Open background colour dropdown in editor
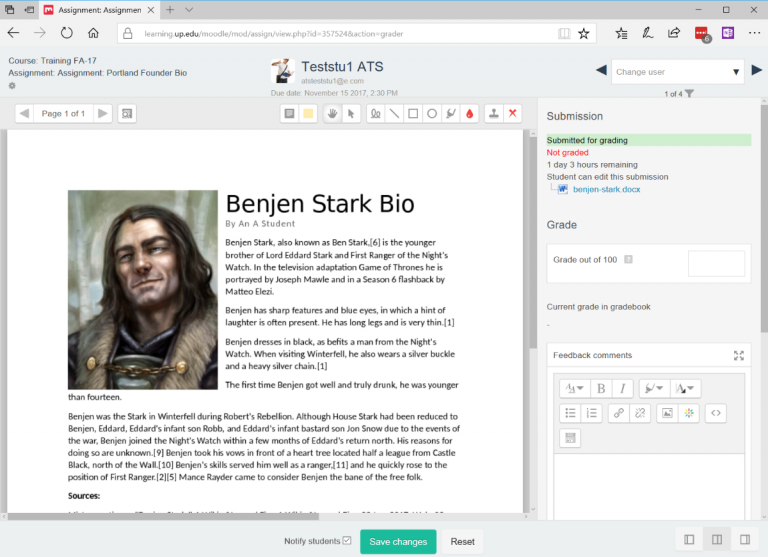Screen dimensions: 768x557 (x=654, y=388)
